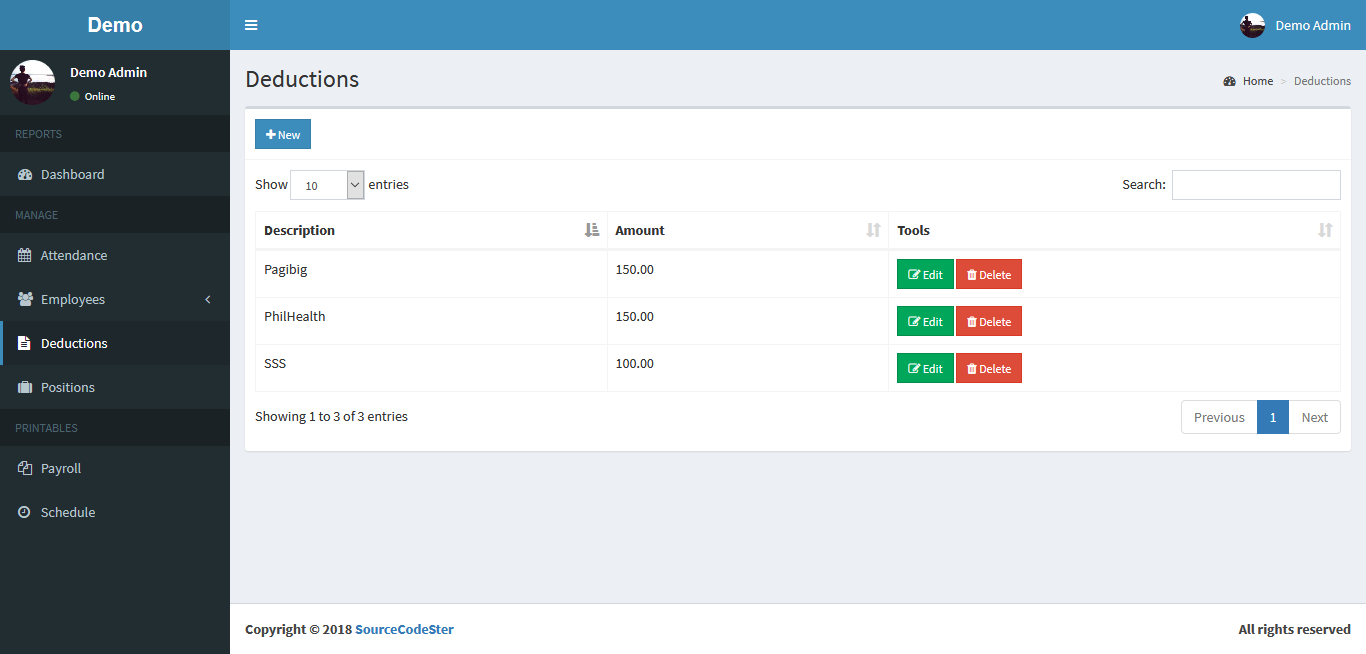Select Deductions in the sidebar
Image resolution: width=1366 pixels, height=654 pixels.
pos(115,343)
